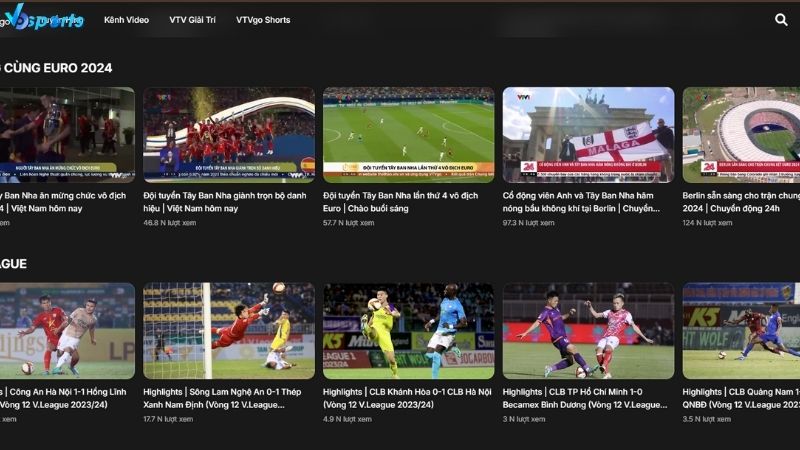The image size is (800, 450).
Task: Open 'Highlights | CLB TP Hồ Chí Minh 1-0 Becamex Bình Dương' title
Action: point(585,398)
